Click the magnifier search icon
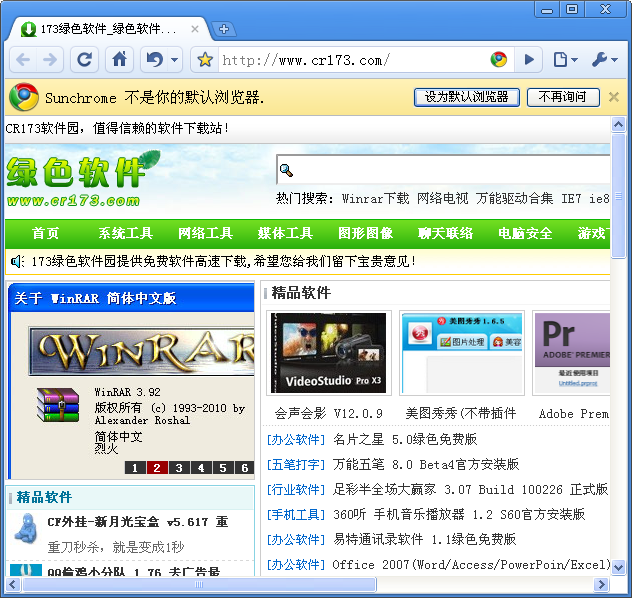This screenshot has height=598, width=632. tap(286, 170)
